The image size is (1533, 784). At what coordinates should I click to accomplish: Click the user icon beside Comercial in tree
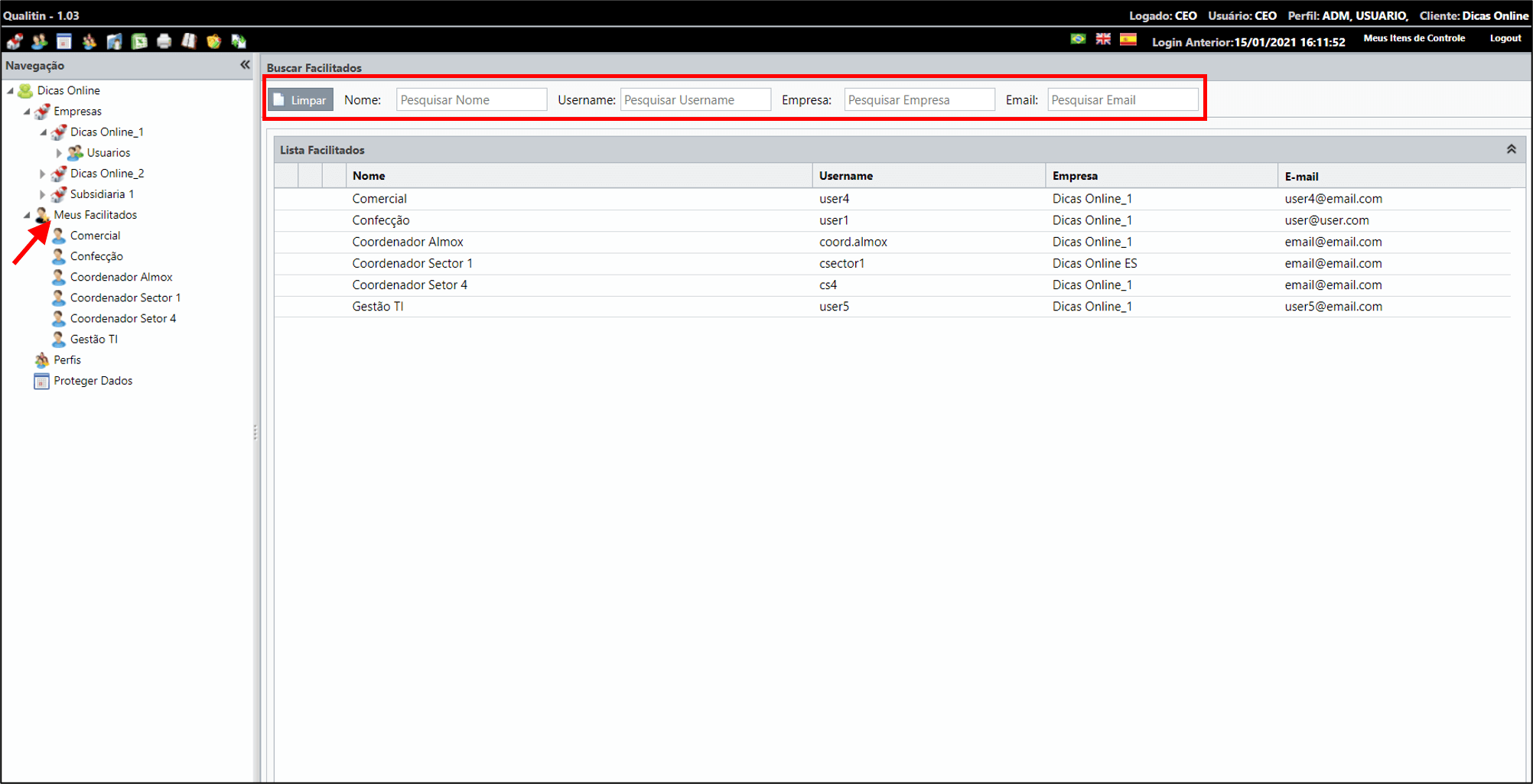click(x=59, y=236)
